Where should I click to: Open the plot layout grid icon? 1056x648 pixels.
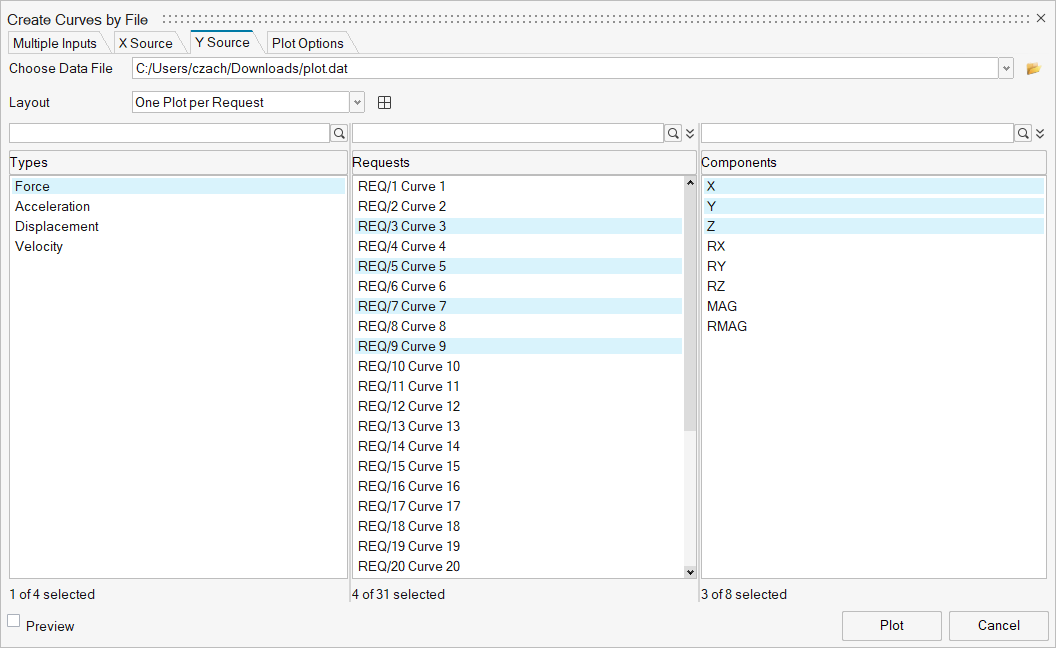[384, 103]
